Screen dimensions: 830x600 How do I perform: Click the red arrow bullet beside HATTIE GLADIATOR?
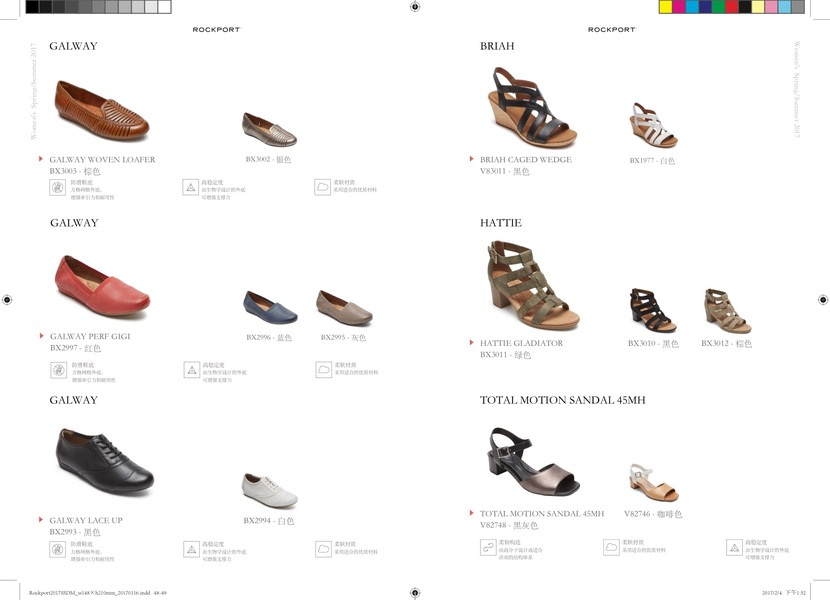click(471, 343)
